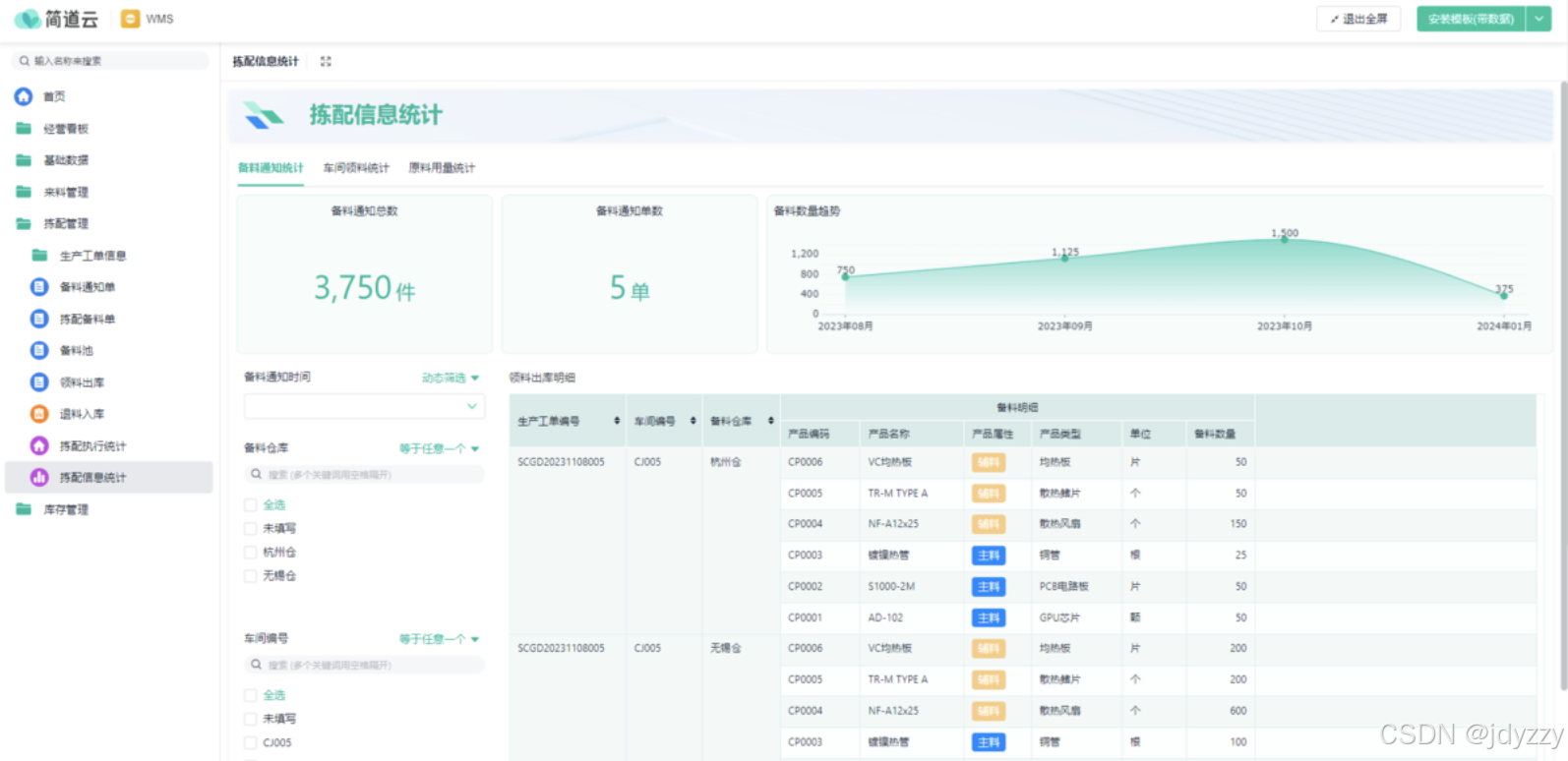Click the 无锡仓 cell in the table
The height and width of the screenshot is (761, 1568).
[726, 649]
